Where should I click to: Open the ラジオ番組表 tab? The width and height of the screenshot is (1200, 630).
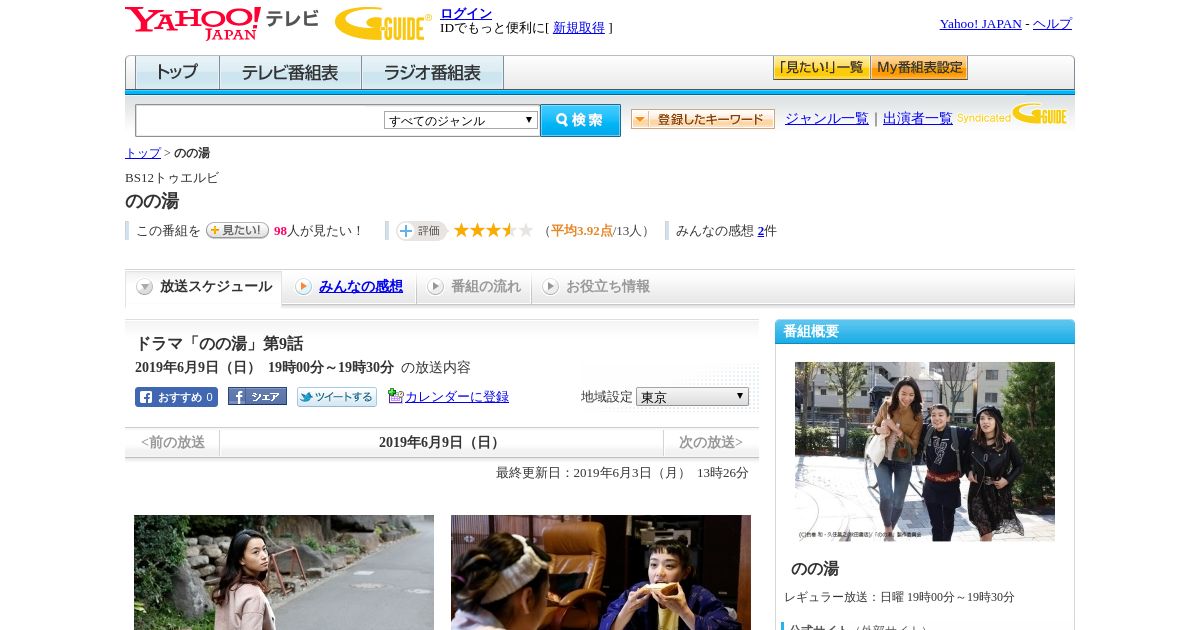point(432,72)
